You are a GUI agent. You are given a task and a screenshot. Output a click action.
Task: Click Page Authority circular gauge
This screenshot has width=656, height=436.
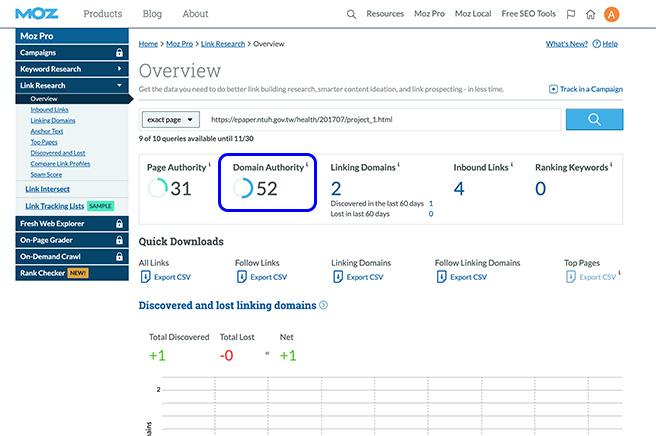158,188
